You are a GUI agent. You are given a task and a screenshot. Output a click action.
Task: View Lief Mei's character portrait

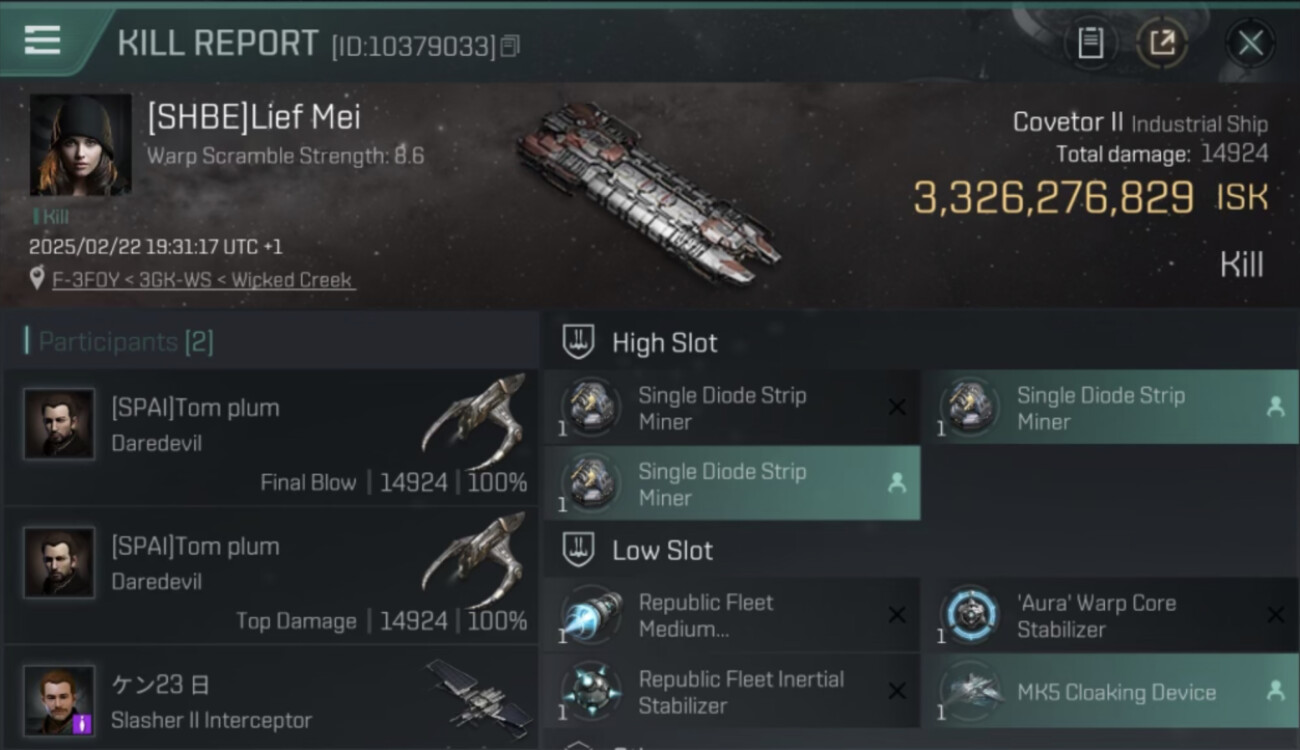point(81,144)
